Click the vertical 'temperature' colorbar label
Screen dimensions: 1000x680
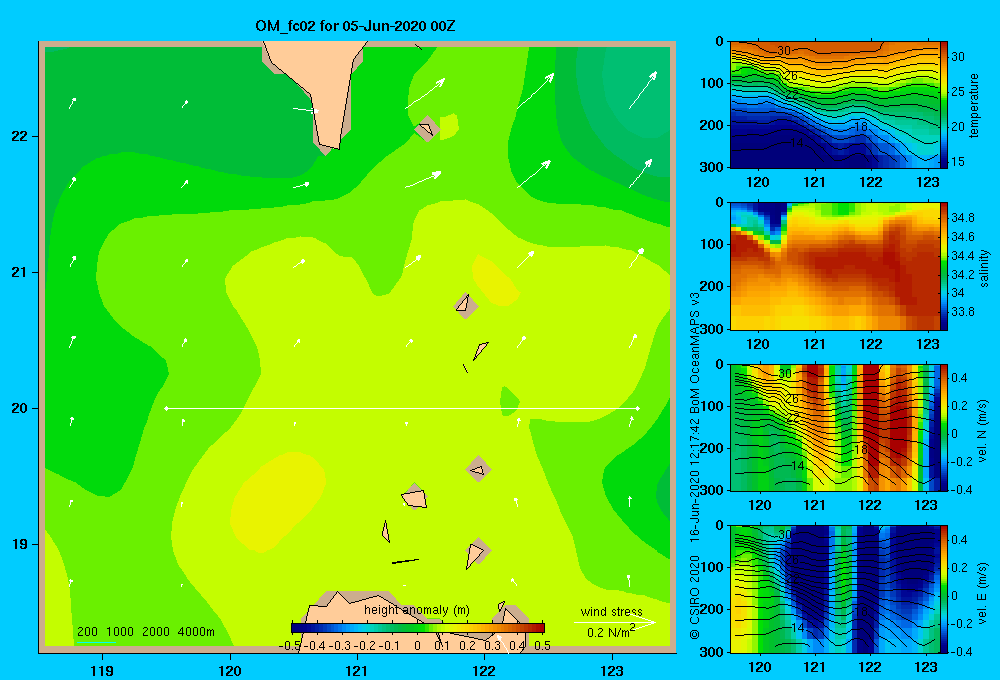(974, 105)
